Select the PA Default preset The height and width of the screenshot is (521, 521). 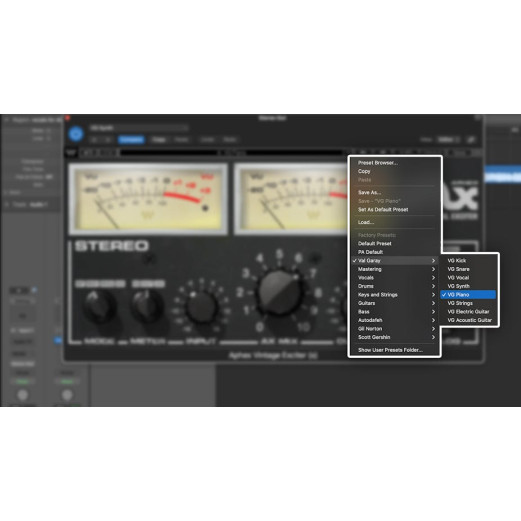click(x=370, y=252)
